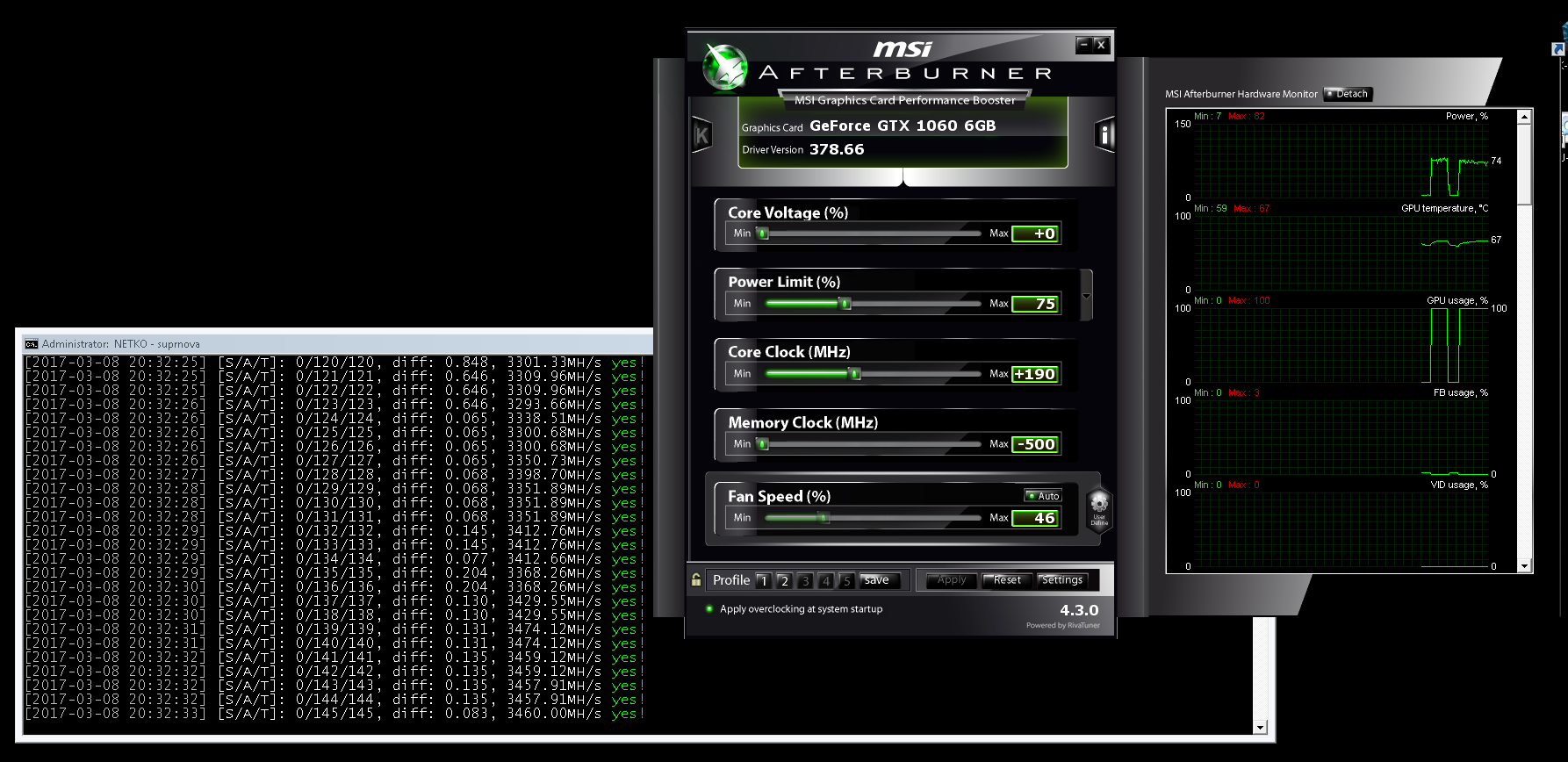Select profile slot 4

[x=826, y=581]
